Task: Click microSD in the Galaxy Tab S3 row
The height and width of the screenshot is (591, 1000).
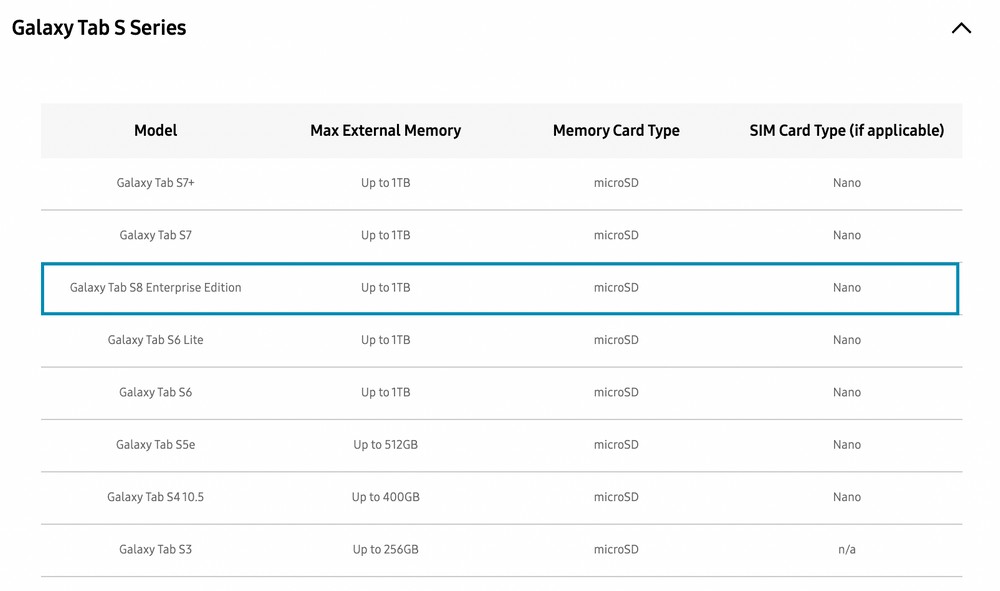Action: coord(616,549)
